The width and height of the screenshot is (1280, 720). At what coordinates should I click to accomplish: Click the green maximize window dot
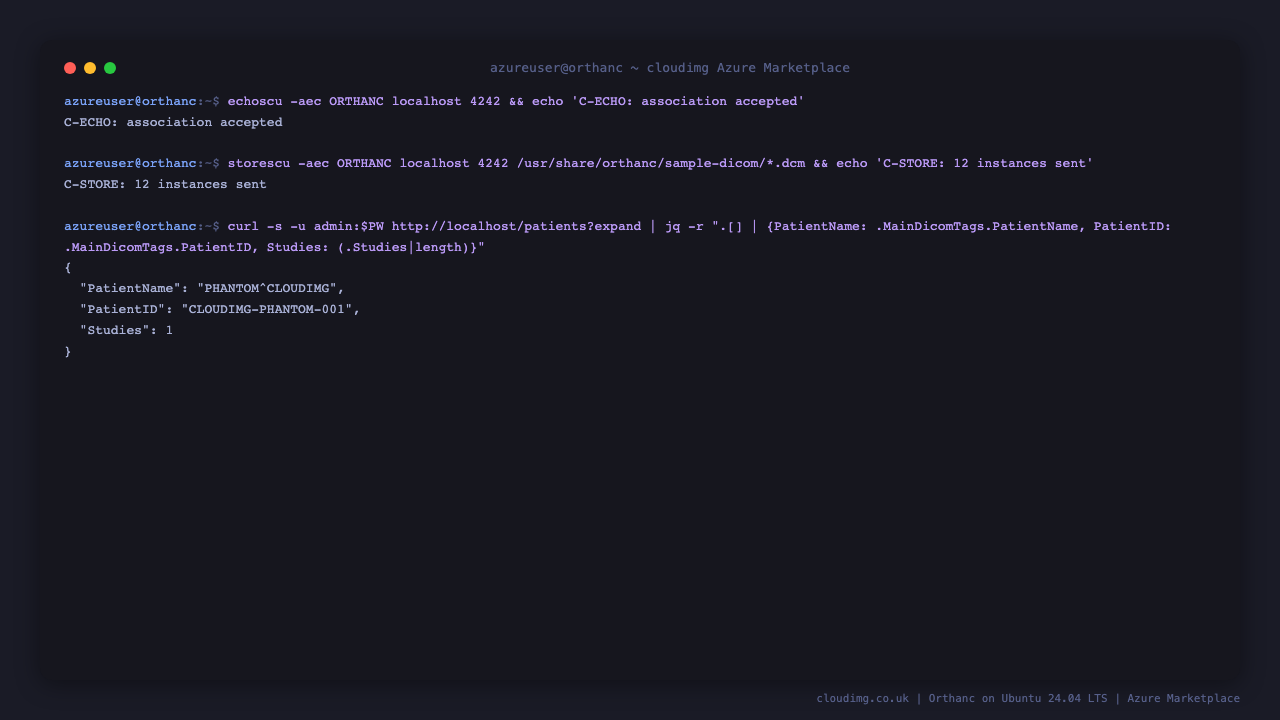110,68
